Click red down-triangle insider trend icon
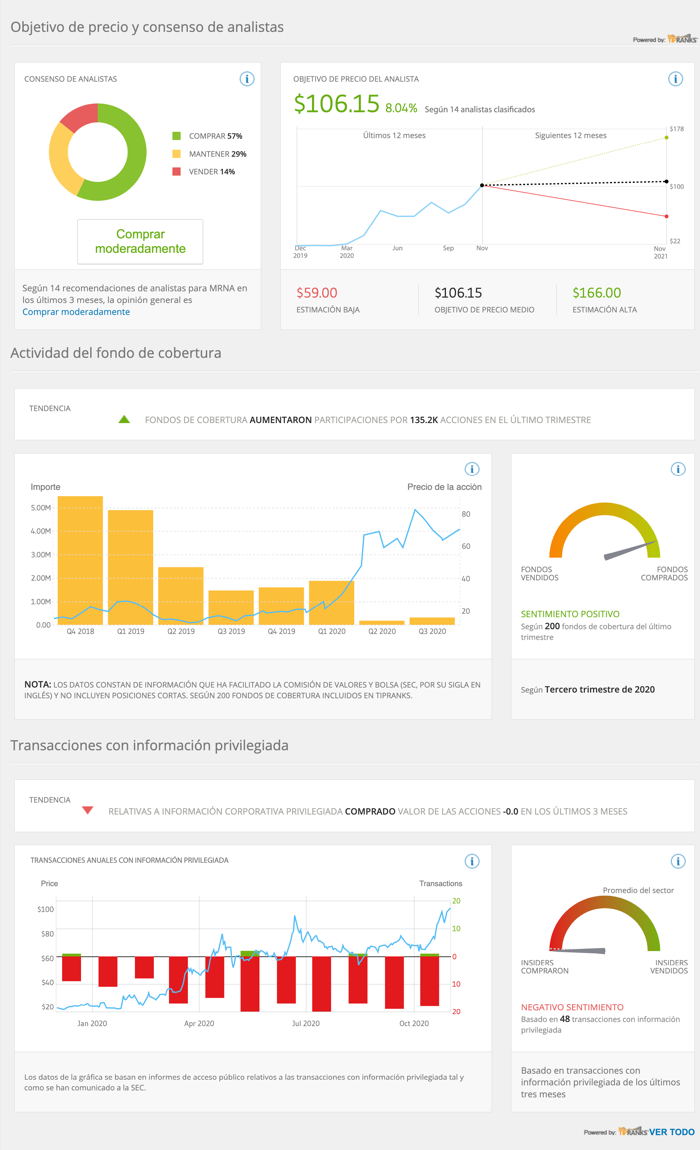 tap(87, 810)
